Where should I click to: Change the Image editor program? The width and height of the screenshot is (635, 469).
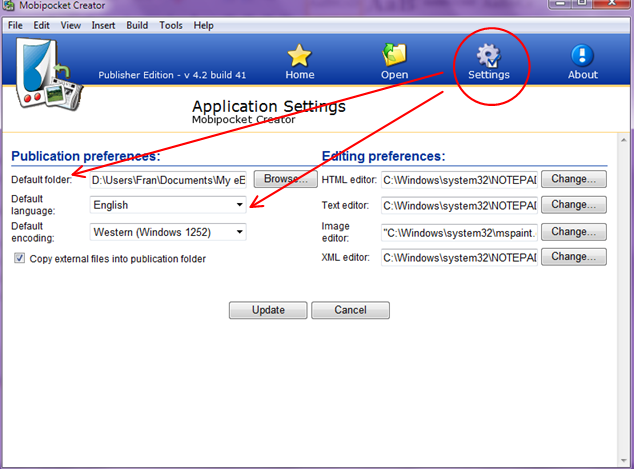(x=574, y=232)
